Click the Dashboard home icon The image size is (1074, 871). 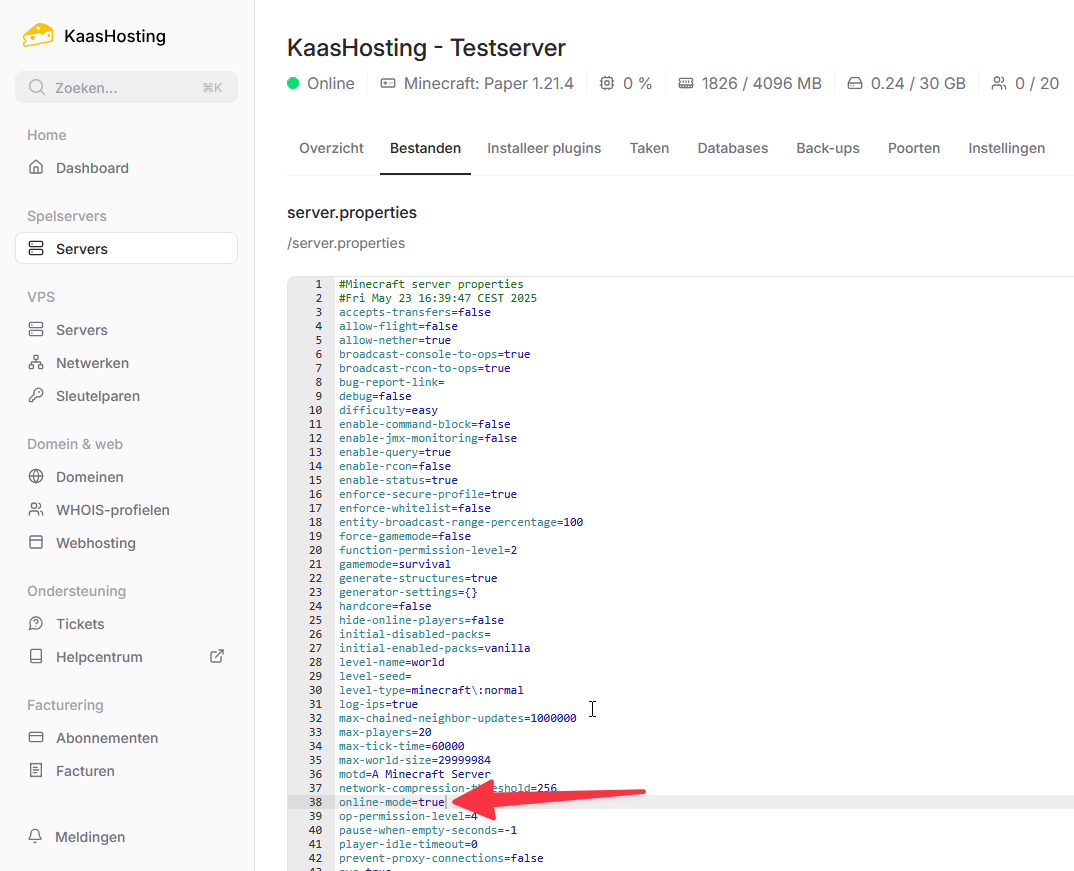click(x=37, y=168)
